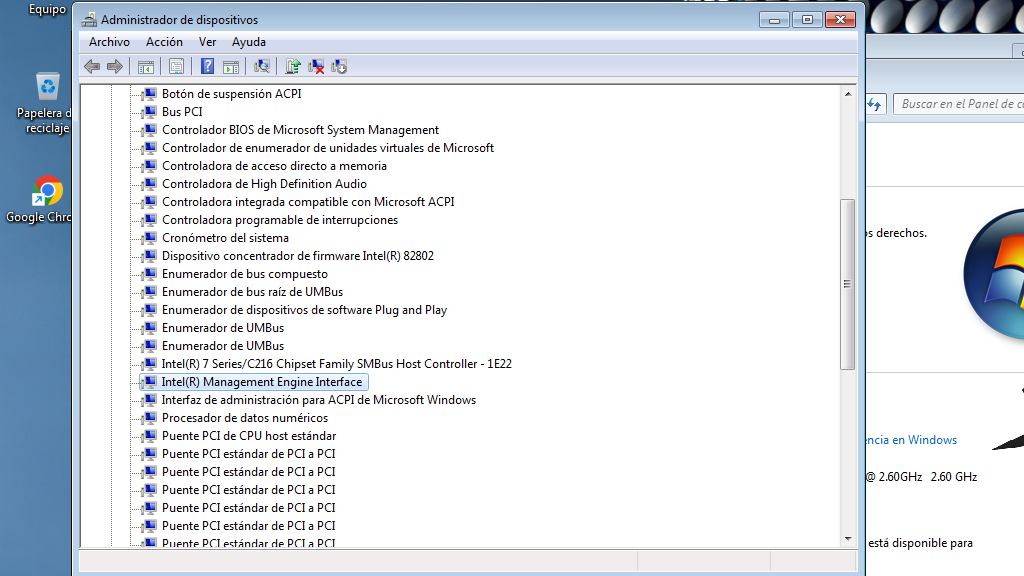Click the icon beside Procesador de datos numéricos

click(150, 417)
